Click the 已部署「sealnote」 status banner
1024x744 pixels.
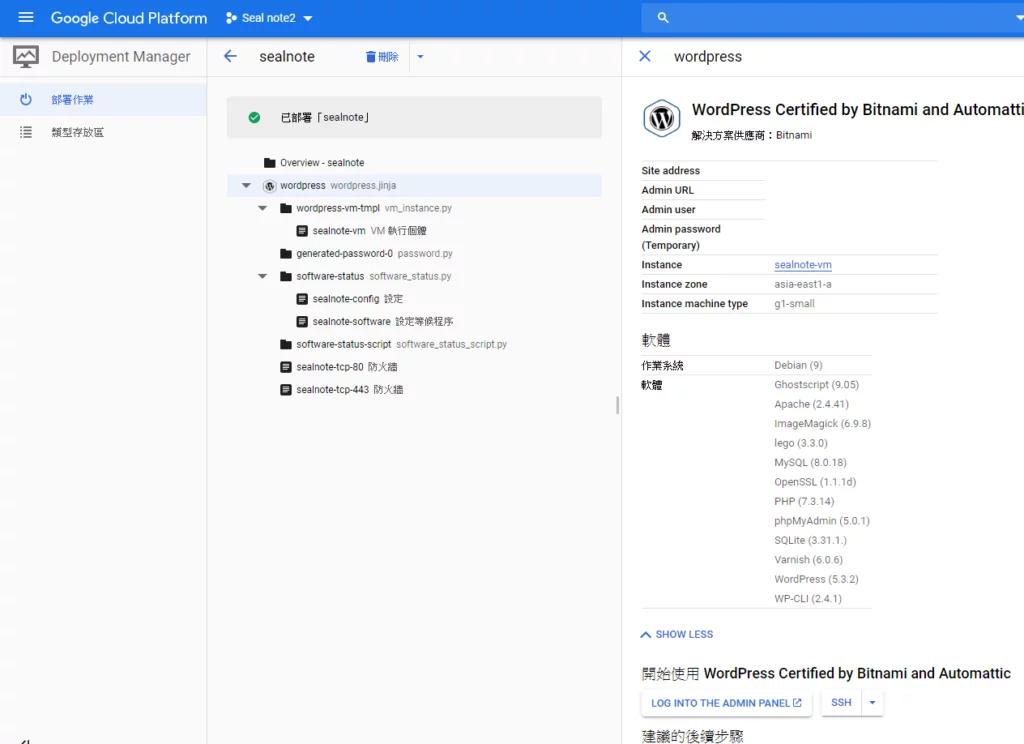(x=414, y=118)
